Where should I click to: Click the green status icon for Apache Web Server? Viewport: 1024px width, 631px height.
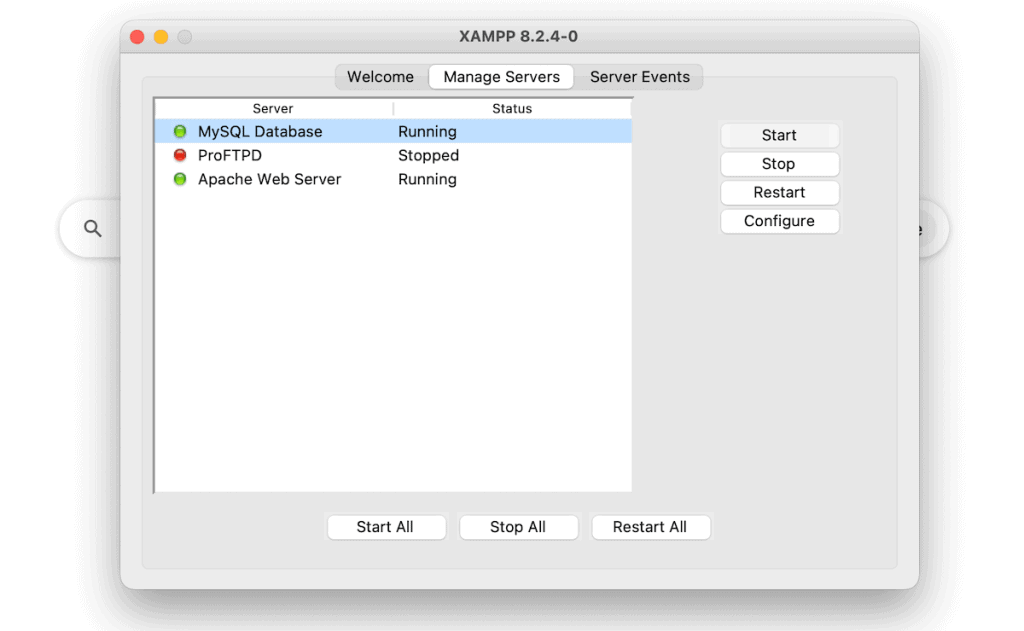coord(180,179)
